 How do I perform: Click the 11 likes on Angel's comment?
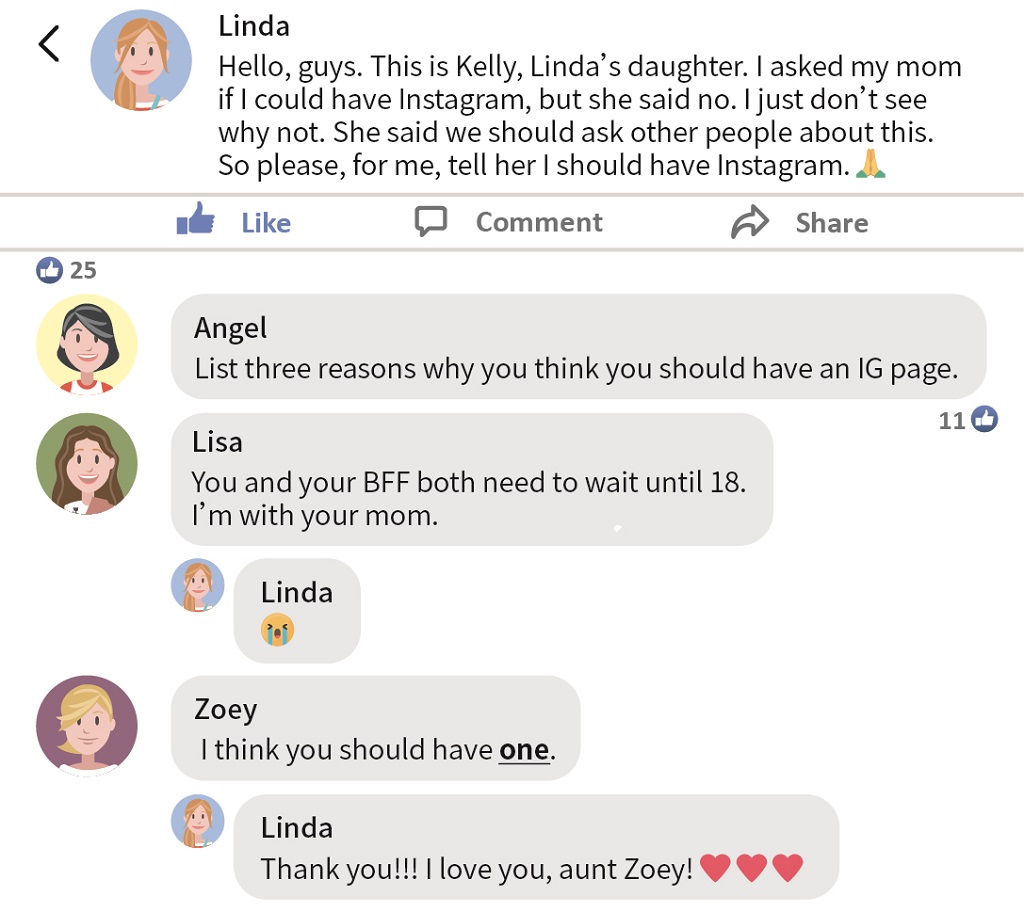[x=968, y=420]
